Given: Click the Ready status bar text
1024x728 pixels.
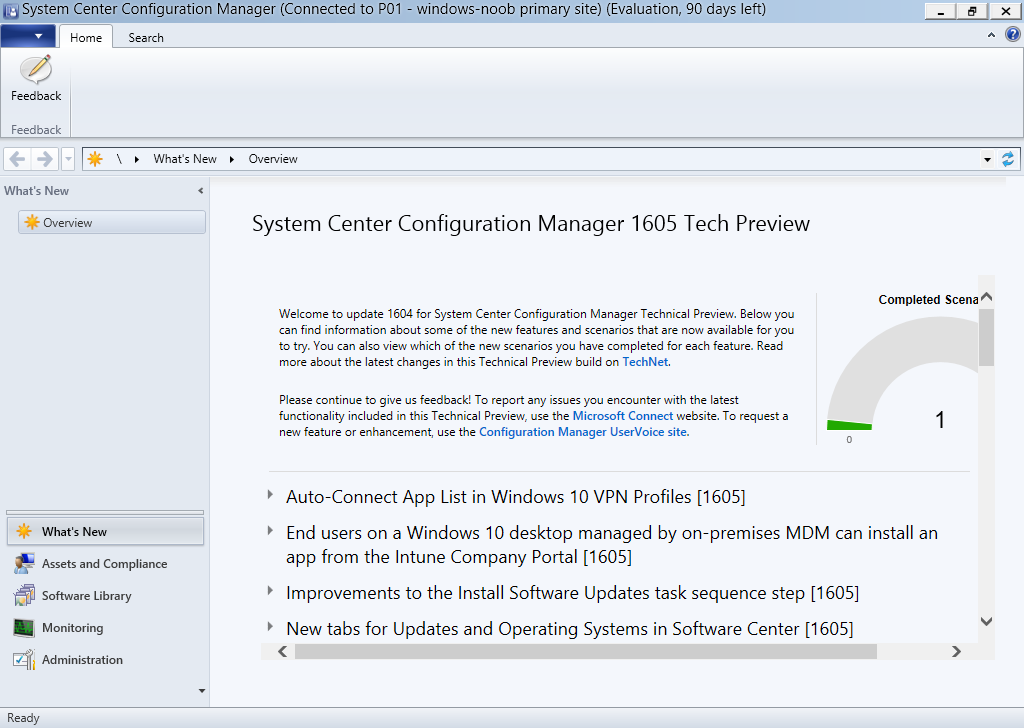Looking at the screenshot, I should (x=24, y=718).
